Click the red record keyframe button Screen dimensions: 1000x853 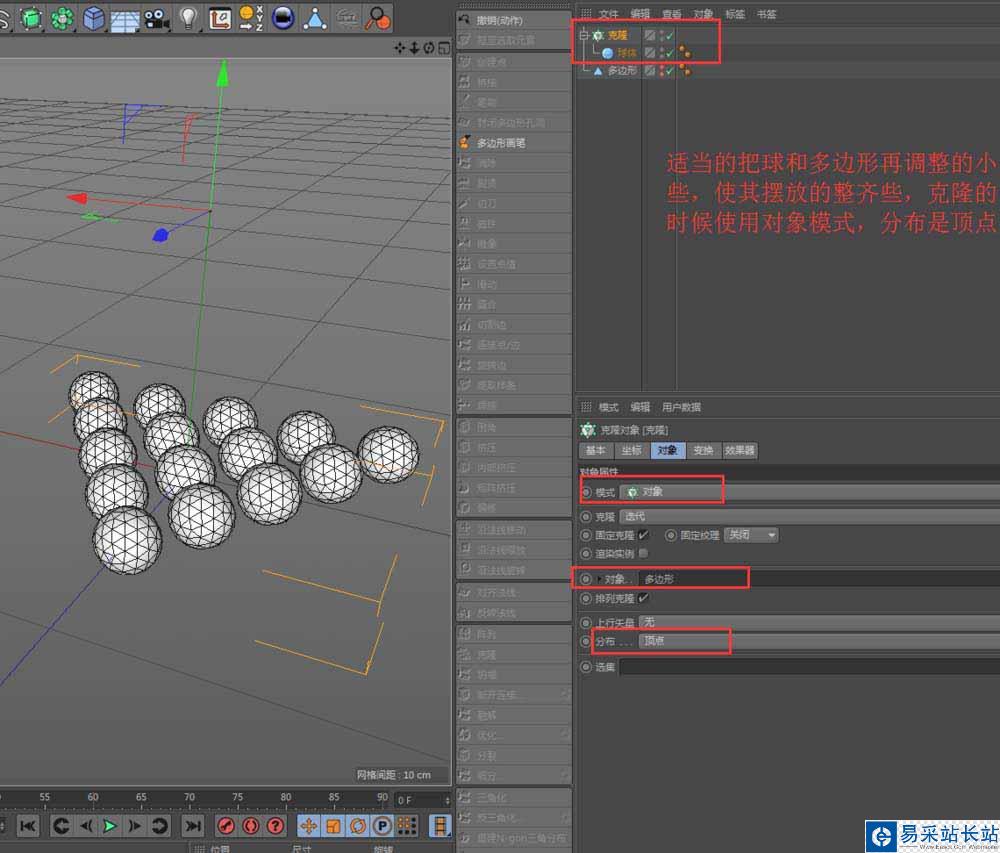click(227, 826)
